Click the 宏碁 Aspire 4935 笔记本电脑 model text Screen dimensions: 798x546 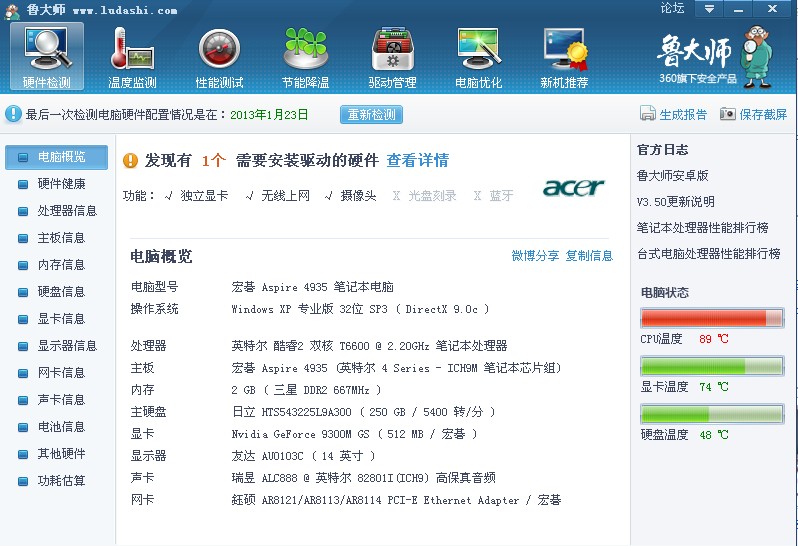pos(312,287)
